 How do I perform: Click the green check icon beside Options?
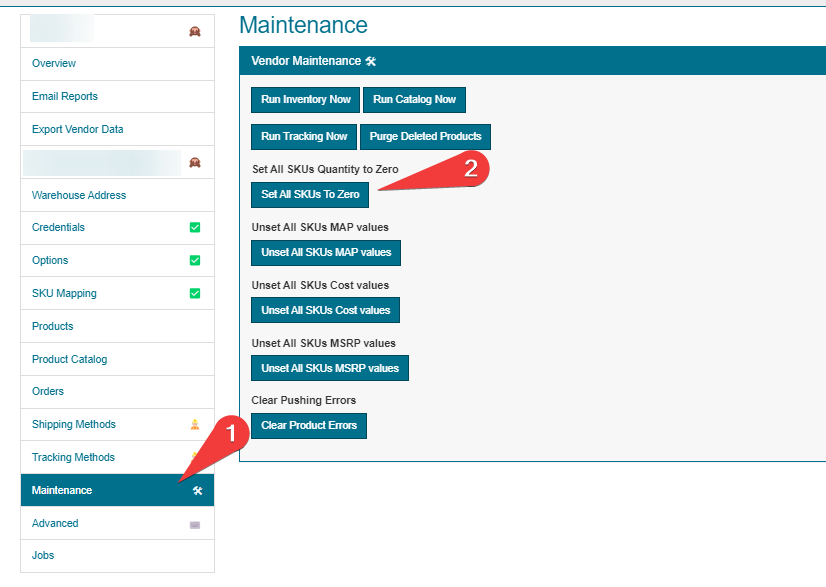click(195, 260)
